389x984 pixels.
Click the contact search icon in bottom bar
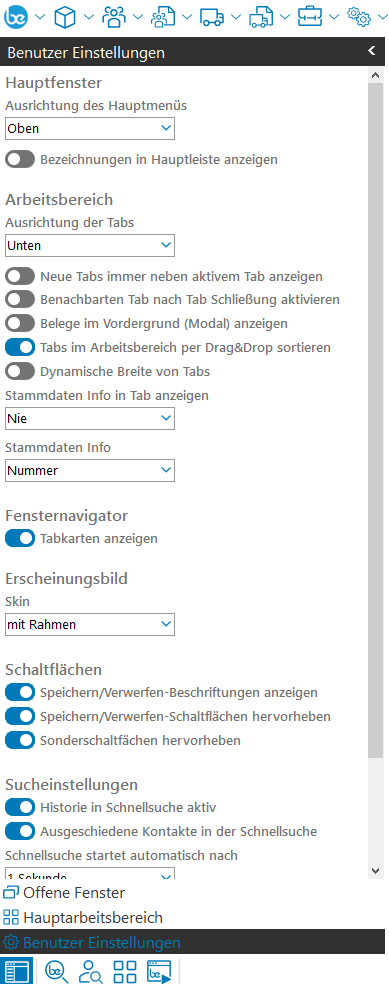coord(91,971)
